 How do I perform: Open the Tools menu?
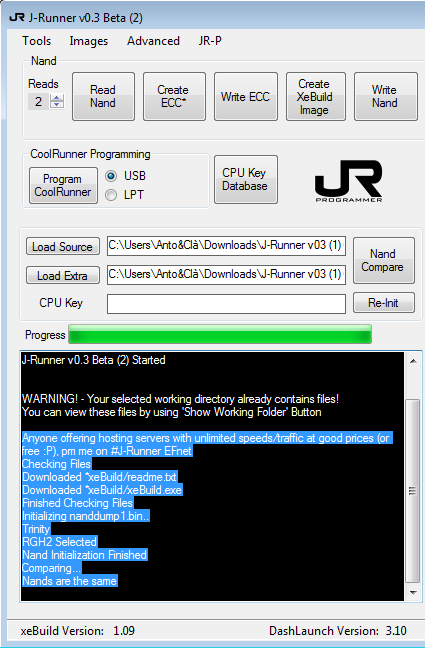tap(37, 41)
